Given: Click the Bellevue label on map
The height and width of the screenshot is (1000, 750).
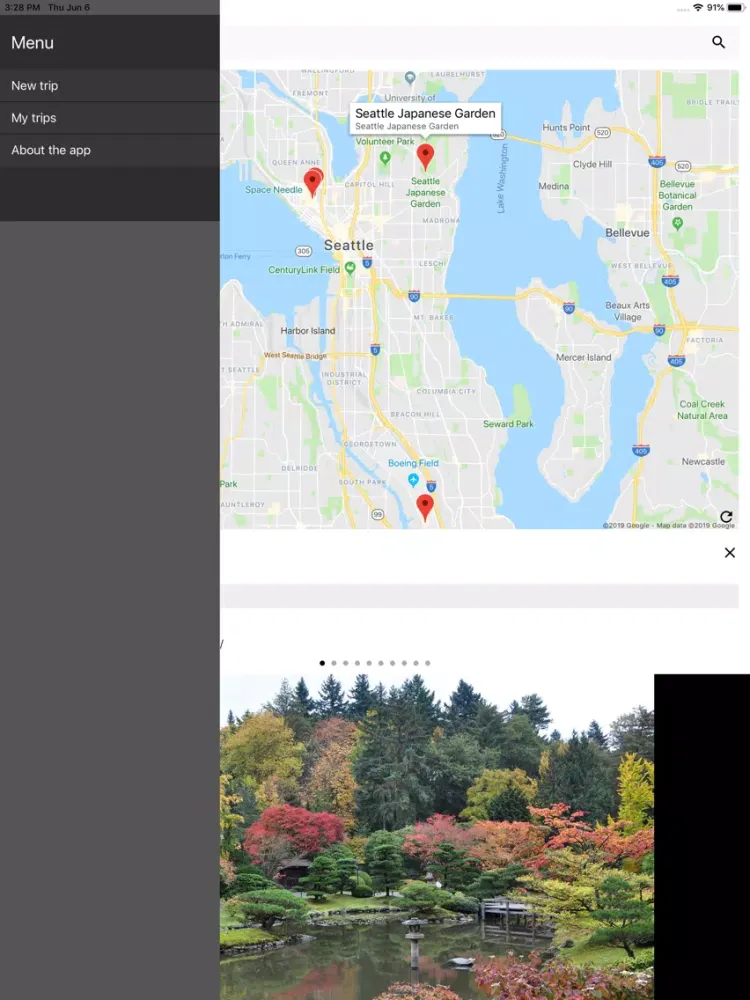Looking at the screenshot, I should (x=627, y=233).
